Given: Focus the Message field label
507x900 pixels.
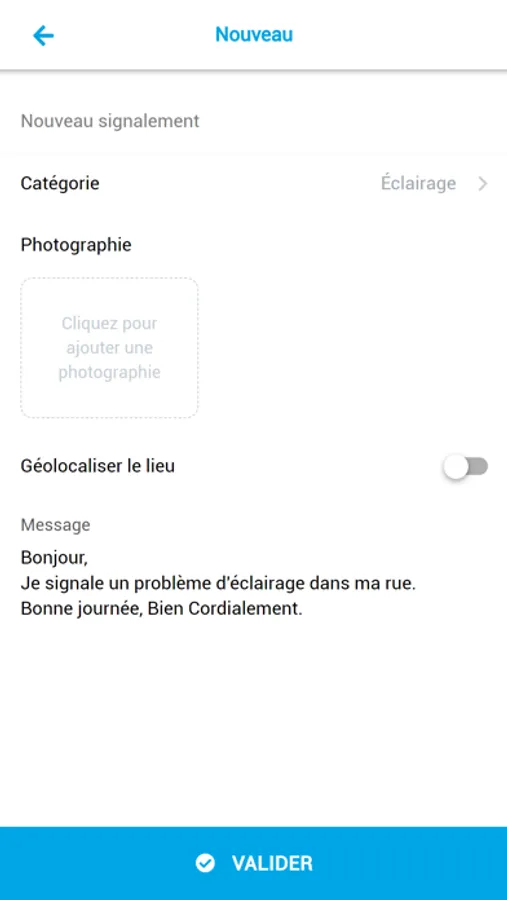Looking at the screenshot, I should (x=55, y=525).
